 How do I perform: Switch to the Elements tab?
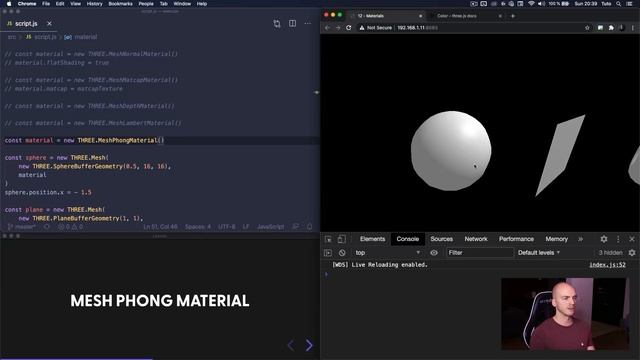click(372, 239)
